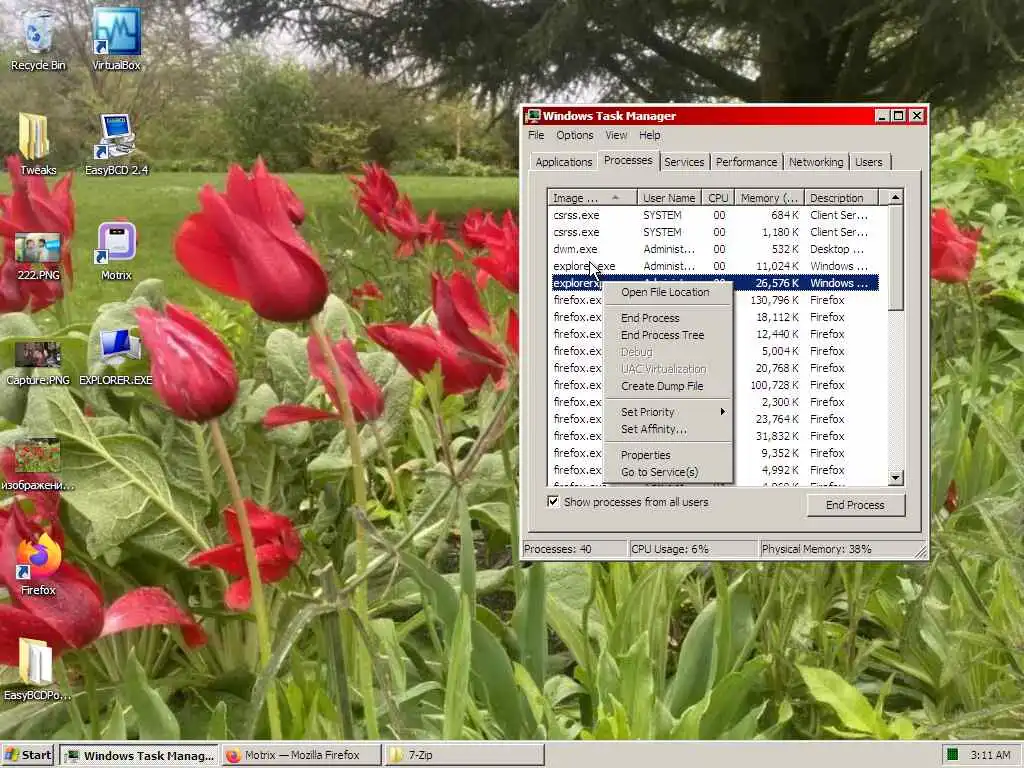This screenshot has height=768, width=1024.
Task: Switch to the Services tab
Action: (684, 162)
